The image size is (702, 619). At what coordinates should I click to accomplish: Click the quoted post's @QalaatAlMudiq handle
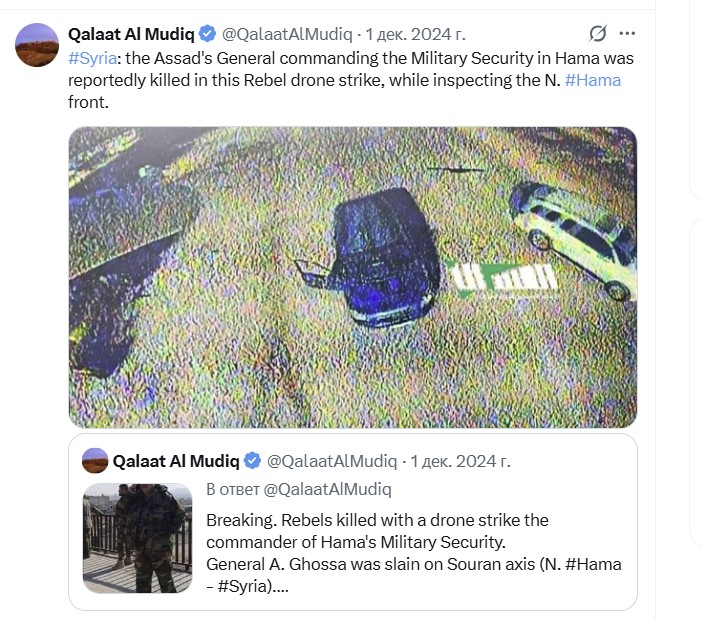click(x=332, y=461)
